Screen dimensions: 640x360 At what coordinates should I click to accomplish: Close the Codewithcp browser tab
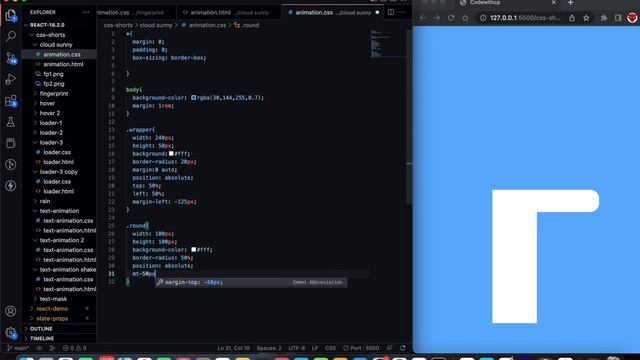pyautogui.click(x=553, y=2)
